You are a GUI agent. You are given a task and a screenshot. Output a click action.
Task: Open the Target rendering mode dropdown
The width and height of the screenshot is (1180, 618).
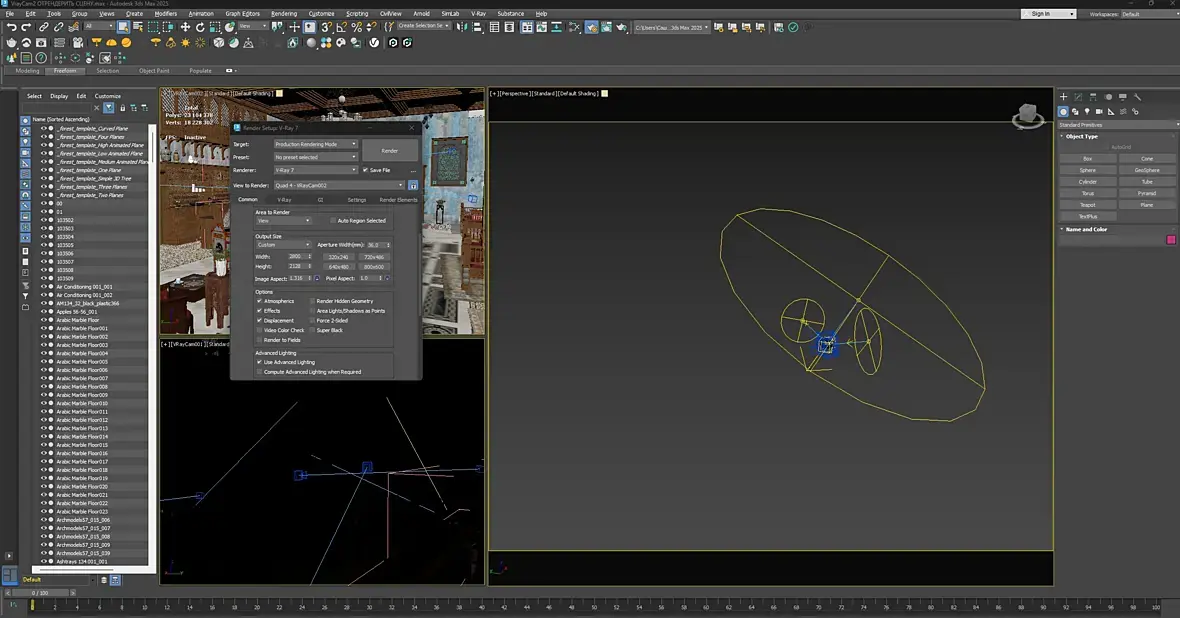[x=315, y=144]
